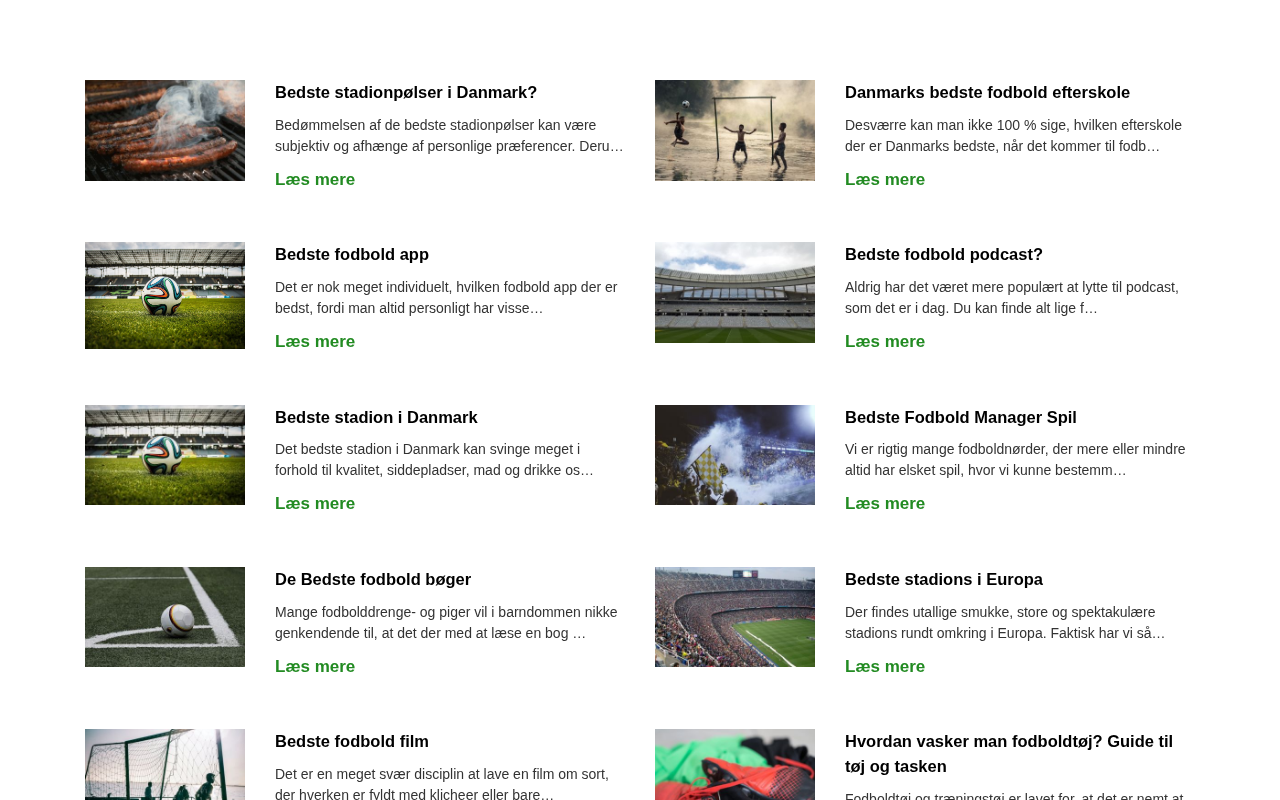Click 'Læs mere' under Bedste fodbold podcast
Screen dimensions: 1280x800
(x=885, y=341)
